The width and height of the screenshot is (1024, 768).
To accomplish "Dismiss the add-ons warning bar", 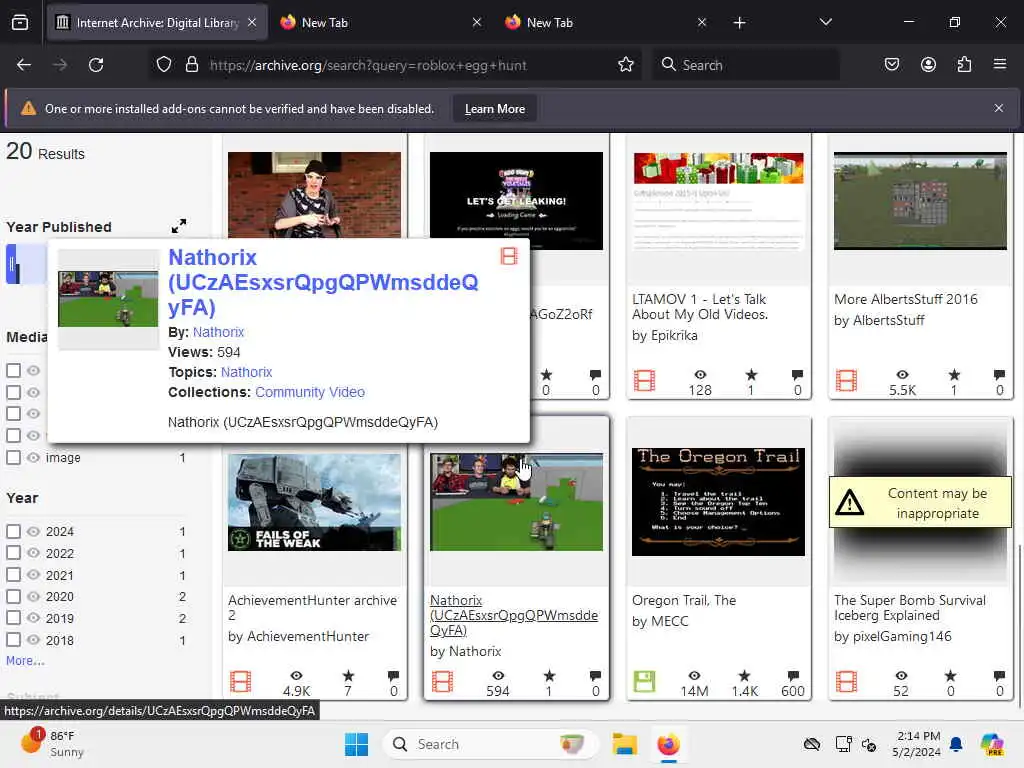I will point(999,108).
